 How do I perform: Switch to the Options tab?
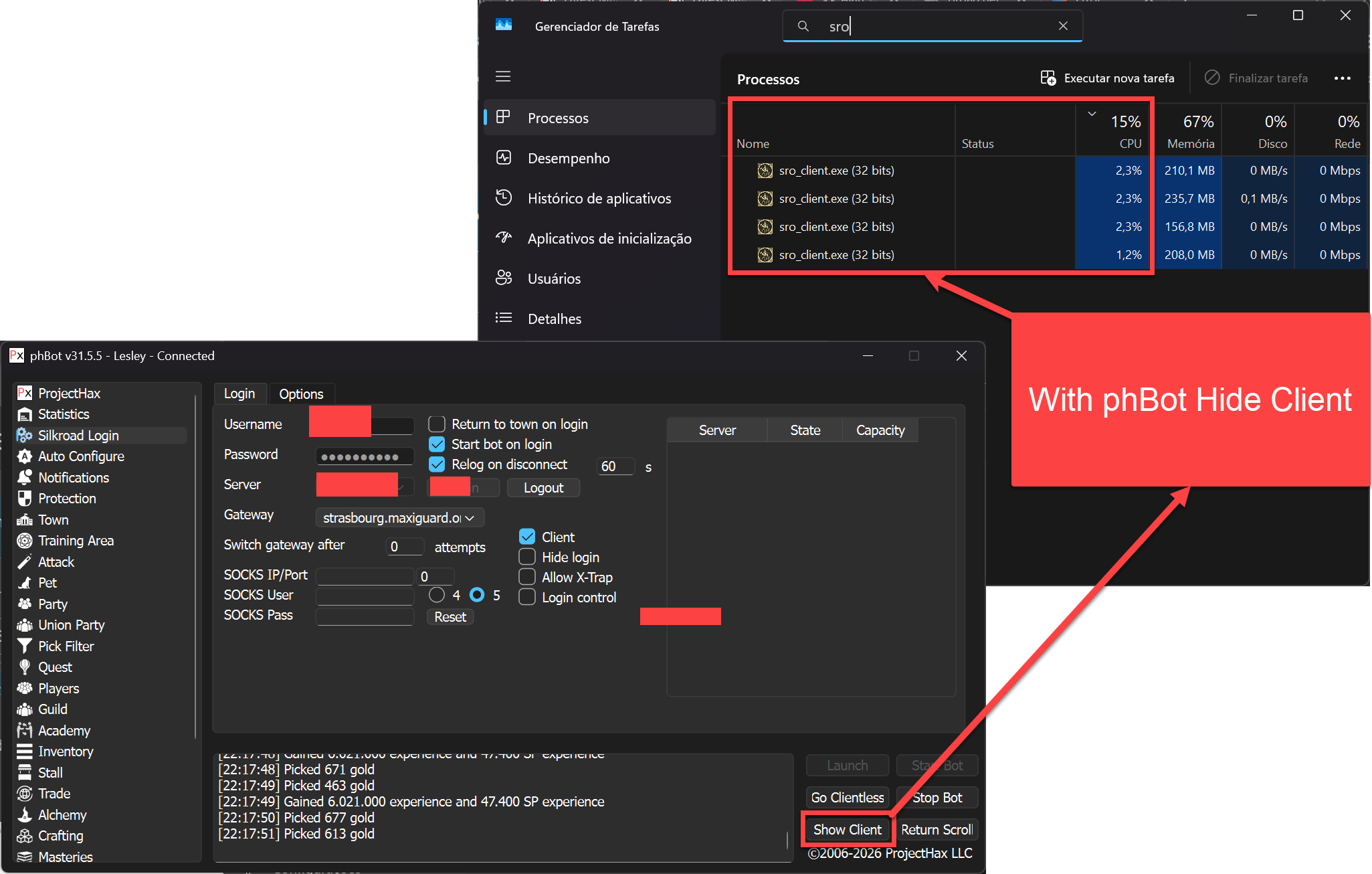point(301,394)
